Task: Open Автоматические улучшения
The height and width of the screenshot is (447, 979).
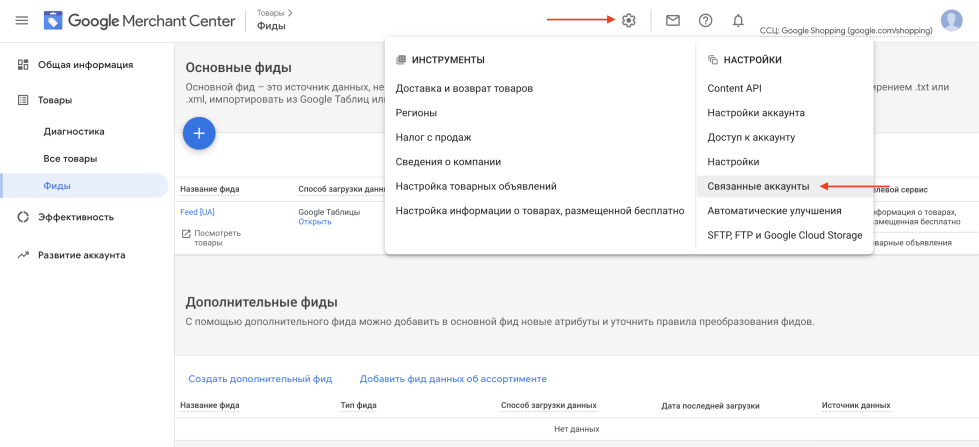Action: click(x=774, y=211)
